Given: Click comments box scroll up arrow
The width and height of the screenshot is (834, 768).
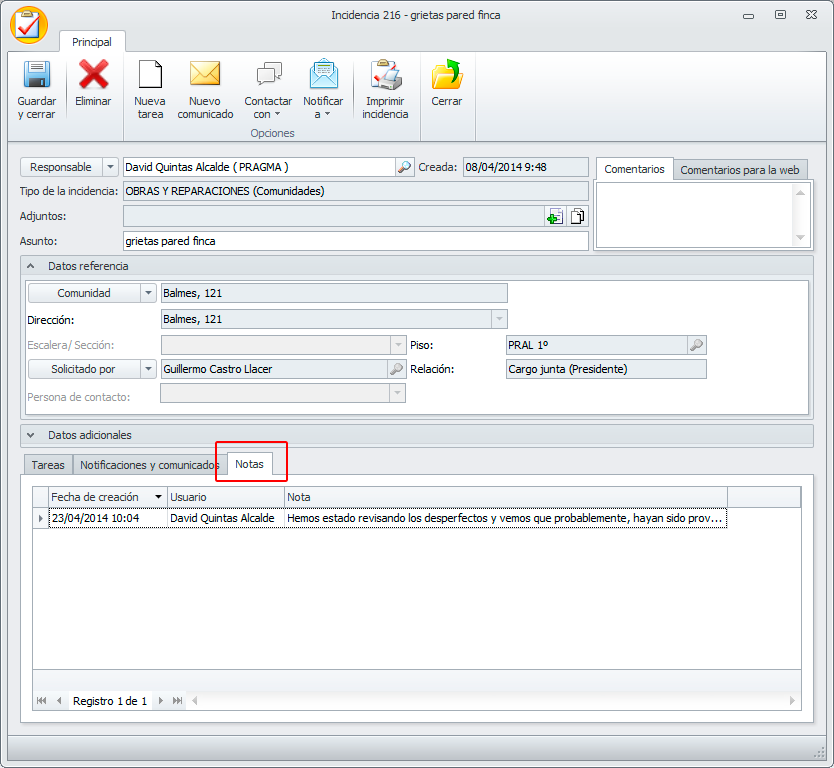Looking at the screenshot, I should pos(800,193).
